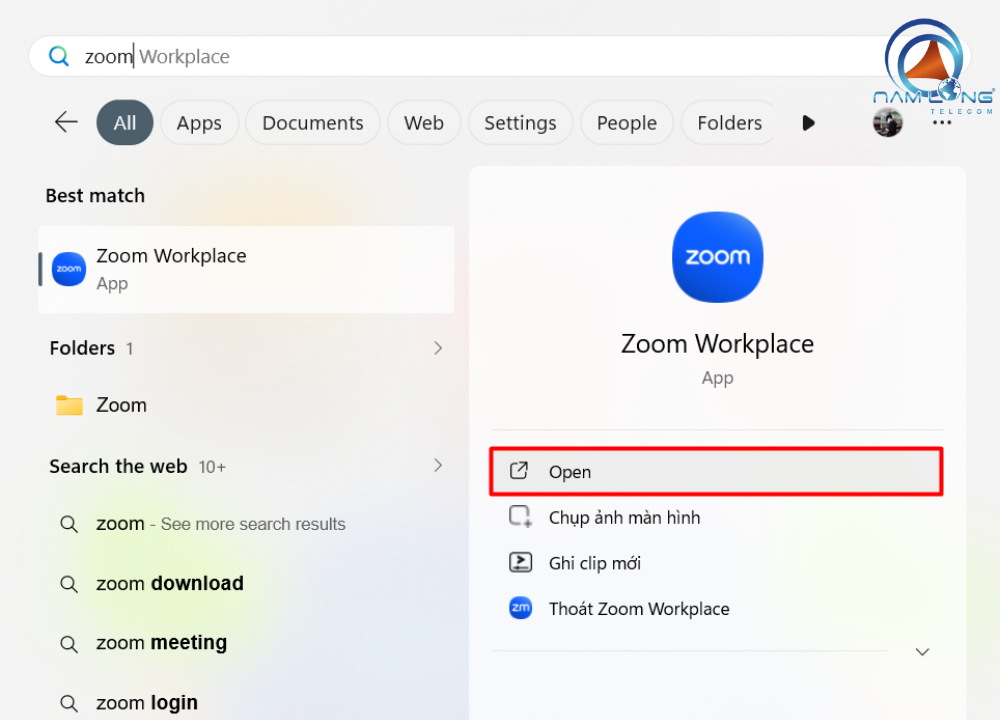This screenshot has height=720, width=1000.
Task: Open the user profile avatar
Action: click(x=887, y=122)
